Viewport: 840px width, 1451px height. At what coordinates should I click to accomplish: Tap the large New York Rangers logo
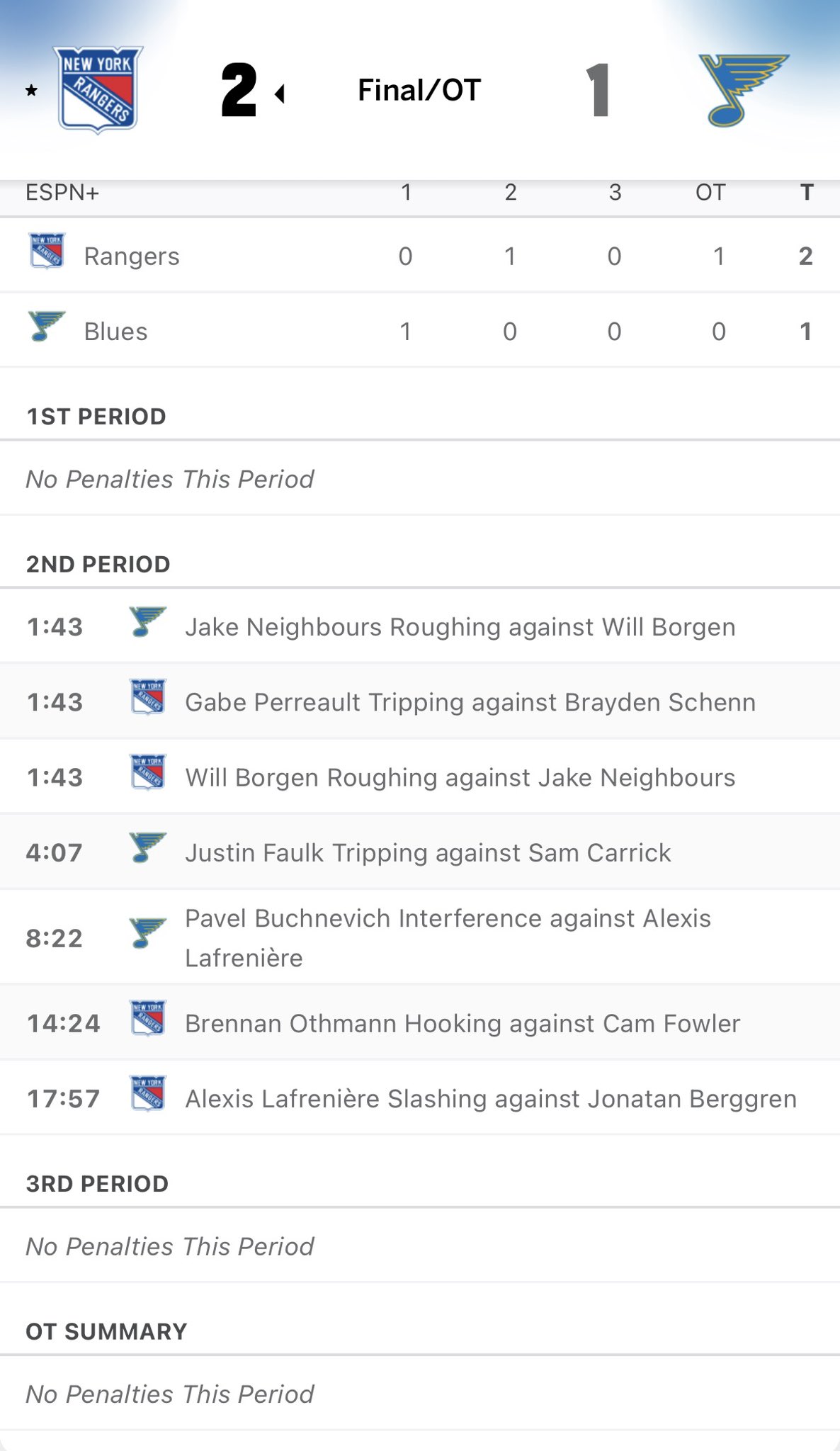pyautogui.click(x=98, y=90)
